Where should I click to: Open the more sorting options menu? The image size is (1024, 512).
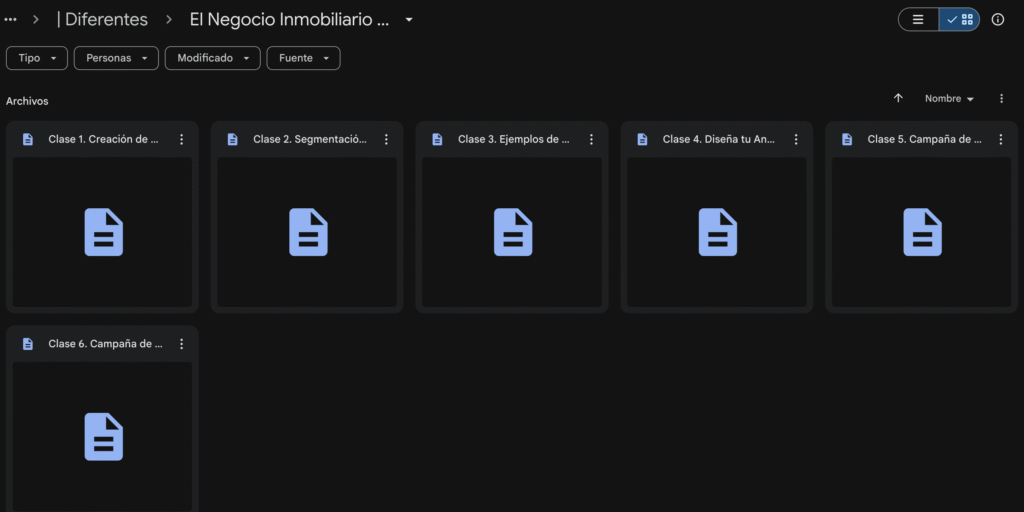tap(1001, 98)
